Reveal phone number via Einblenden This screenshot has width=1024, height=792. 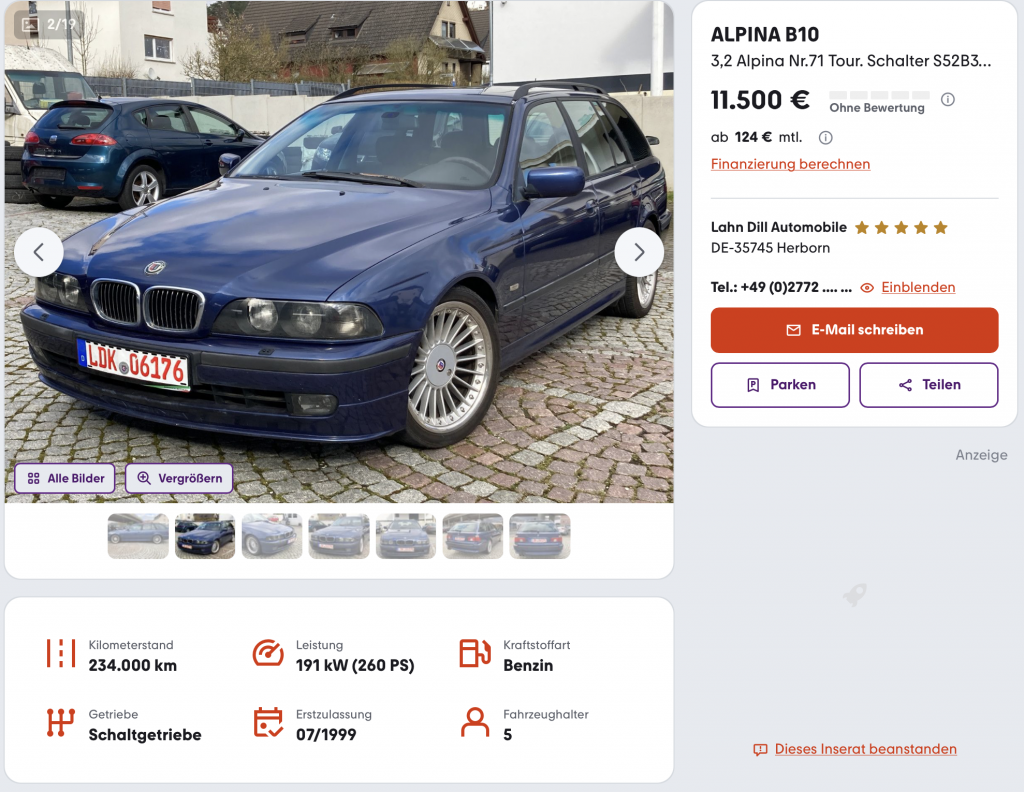918,287
